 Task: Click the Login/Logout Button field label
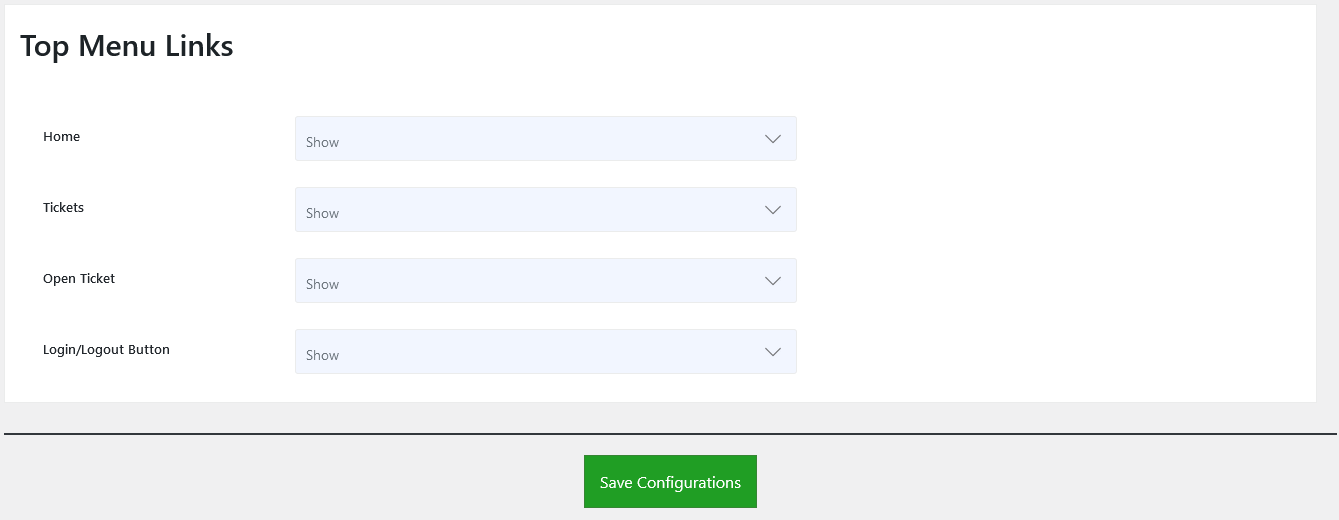click(x=106, y=350)
